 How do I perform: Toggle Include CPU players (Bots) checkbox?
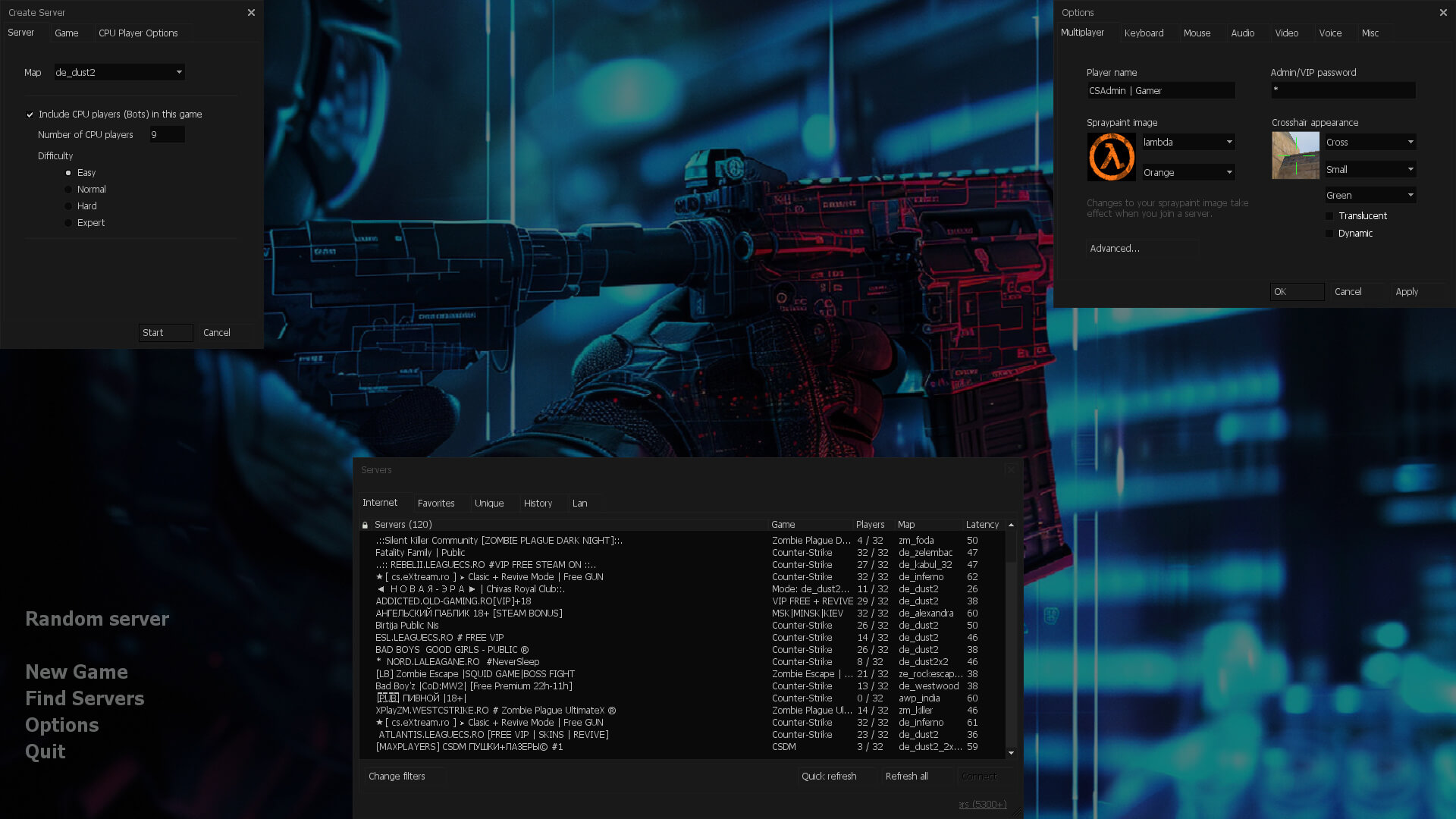(x=30, y=115)
